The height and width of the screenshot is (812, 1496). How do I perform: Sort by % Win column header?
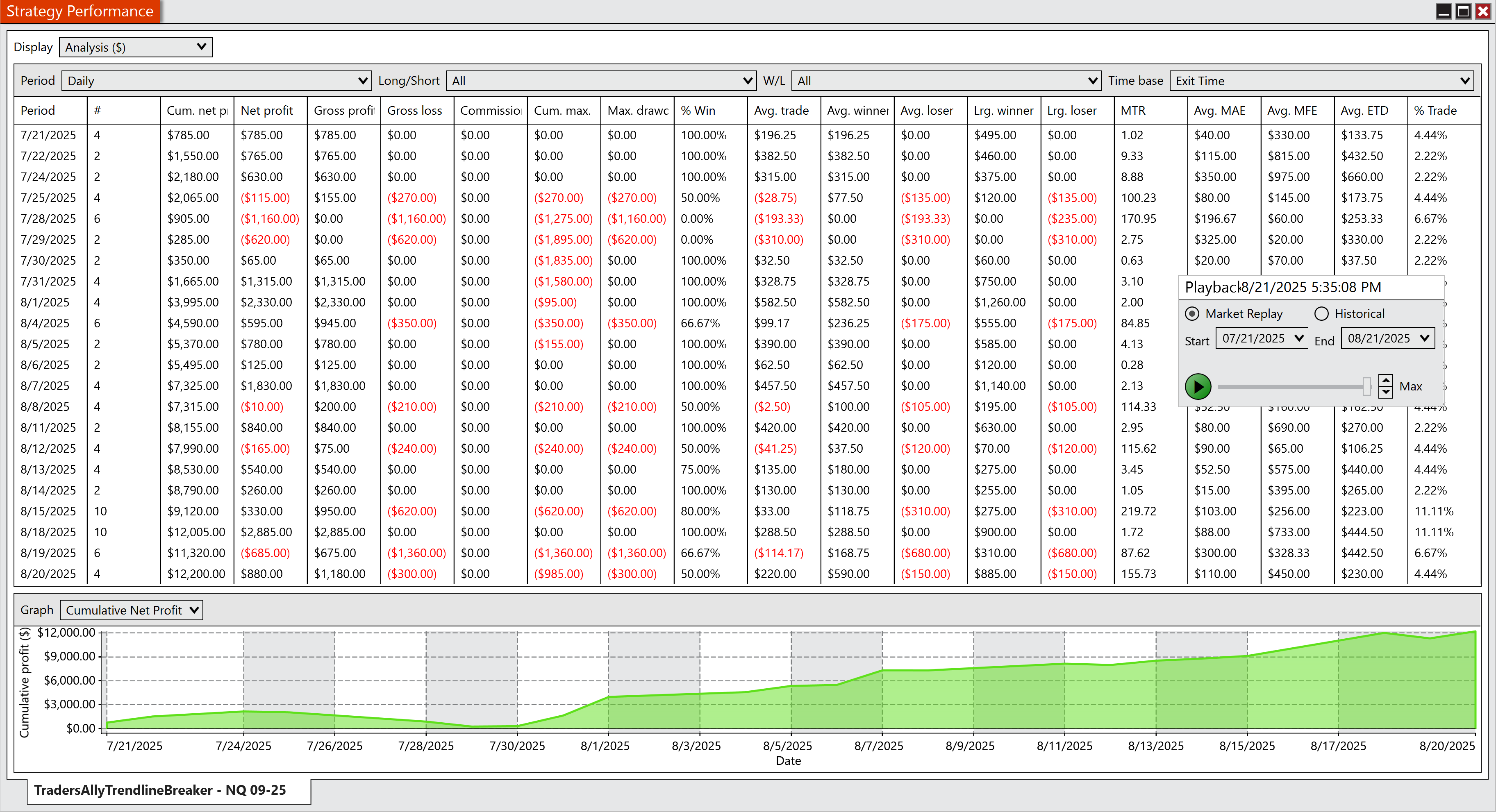pos(698,110)
